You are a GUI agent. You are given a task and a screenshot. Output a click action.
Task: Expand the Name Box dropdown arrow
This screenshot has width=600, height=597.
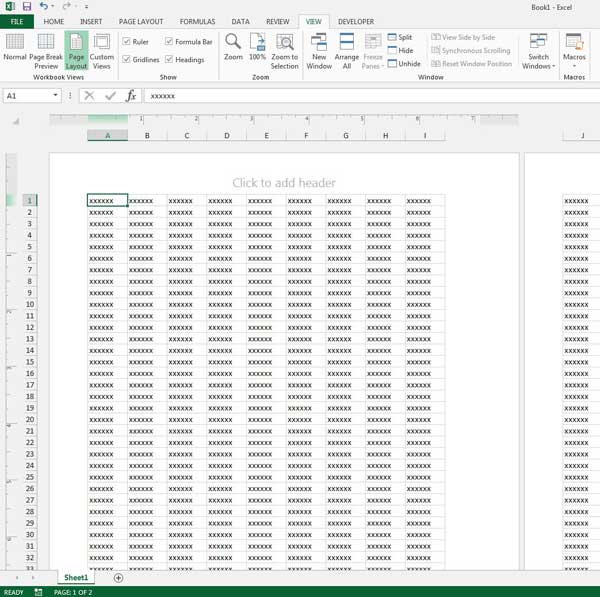coord(56,96)
